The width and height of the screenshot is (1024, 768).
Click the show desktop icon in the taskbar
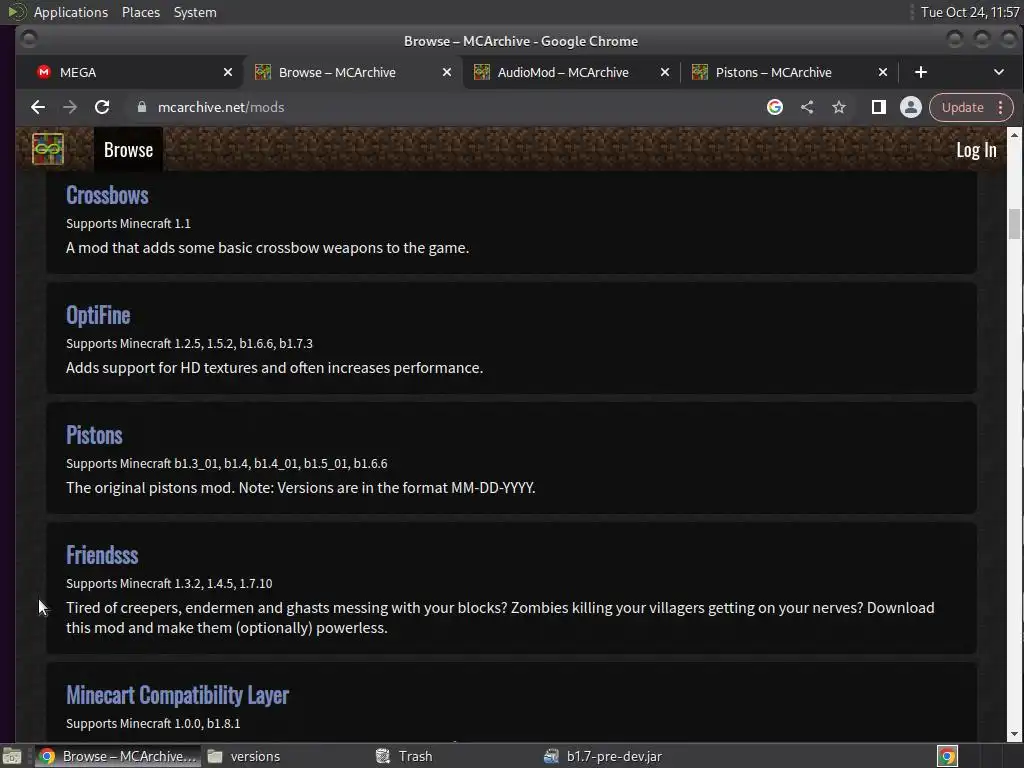[12, 756]
